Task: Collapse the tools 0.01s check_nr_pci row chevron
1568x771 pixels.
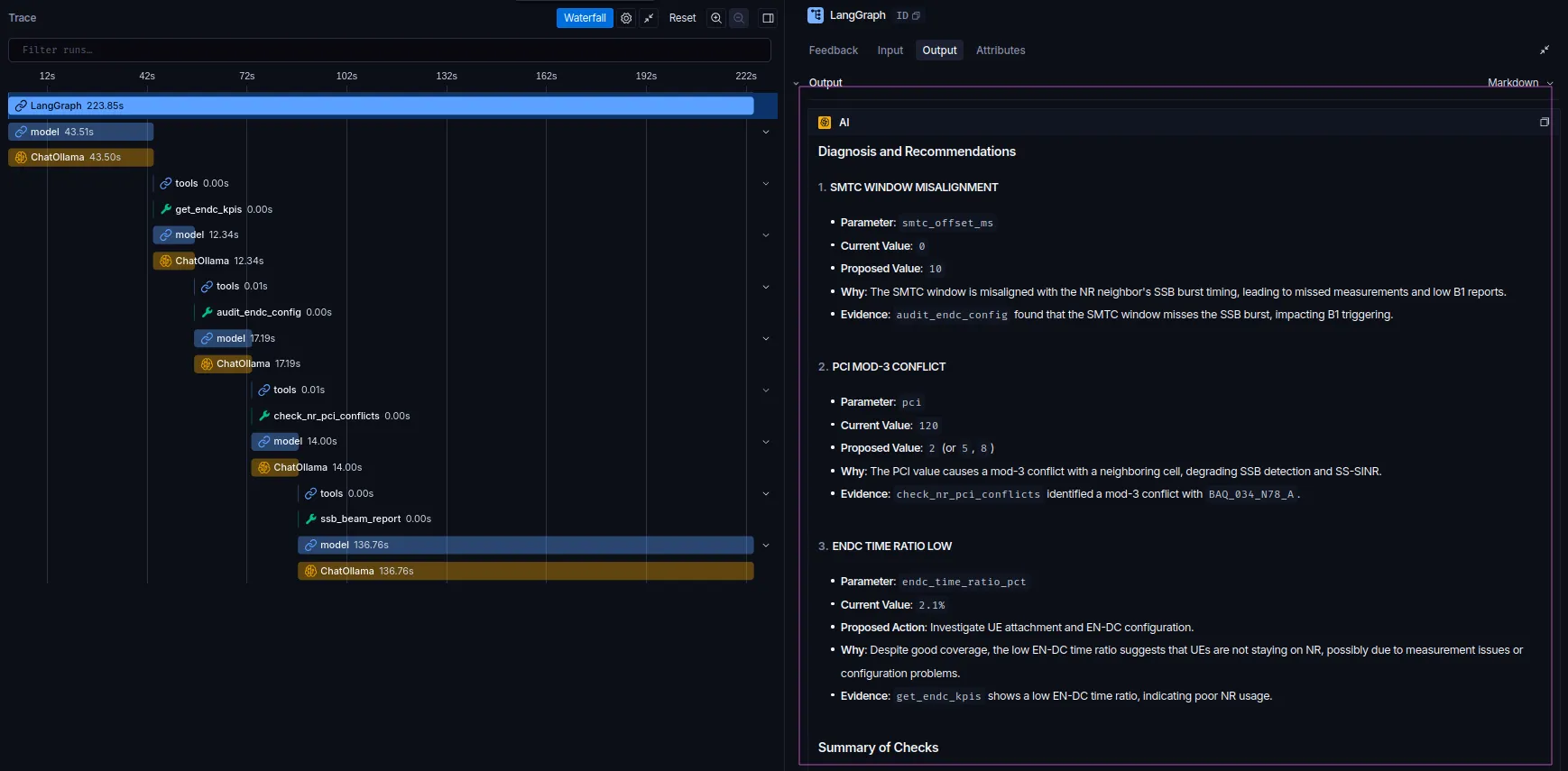Action: [x=766, y=390]
